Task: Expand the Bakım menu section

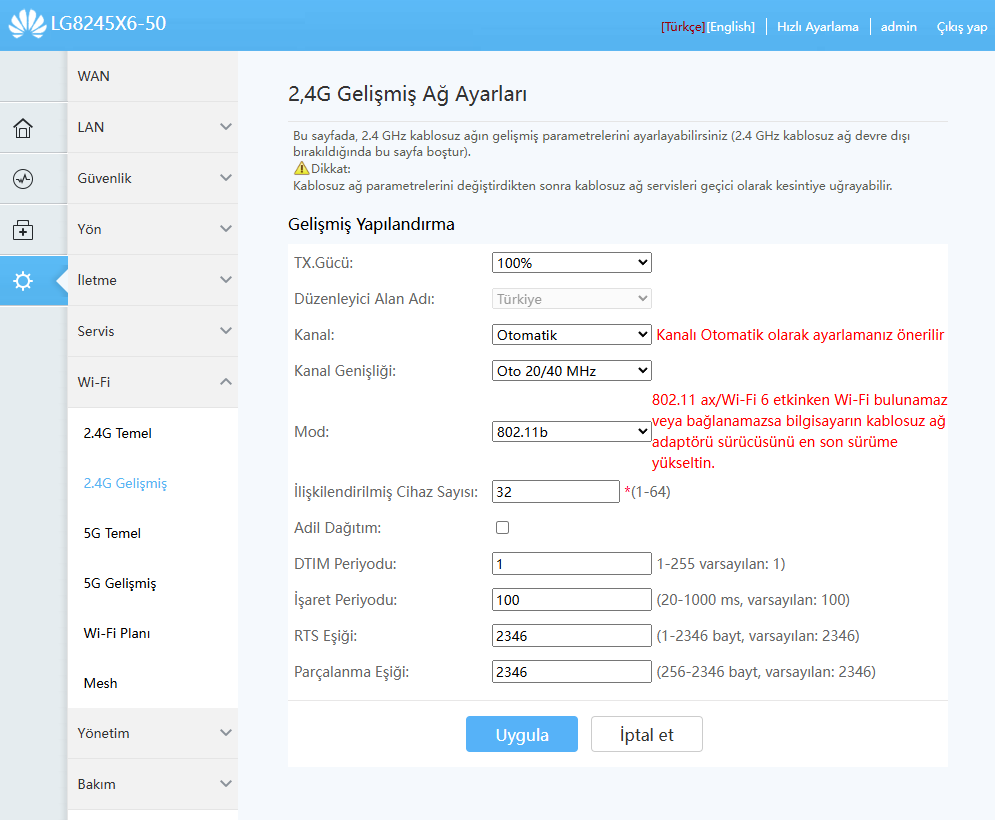Action: click(x=153, y=784)
